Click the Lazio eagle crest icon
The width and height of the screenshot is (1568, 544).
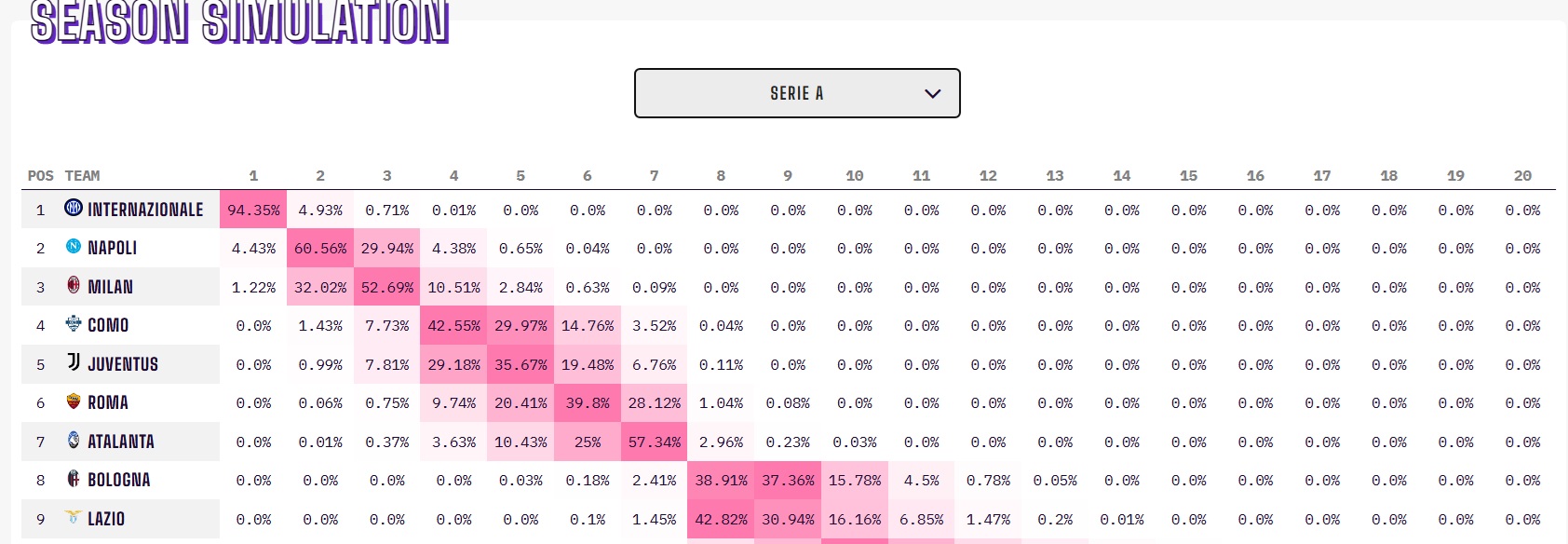coord(74,517)
